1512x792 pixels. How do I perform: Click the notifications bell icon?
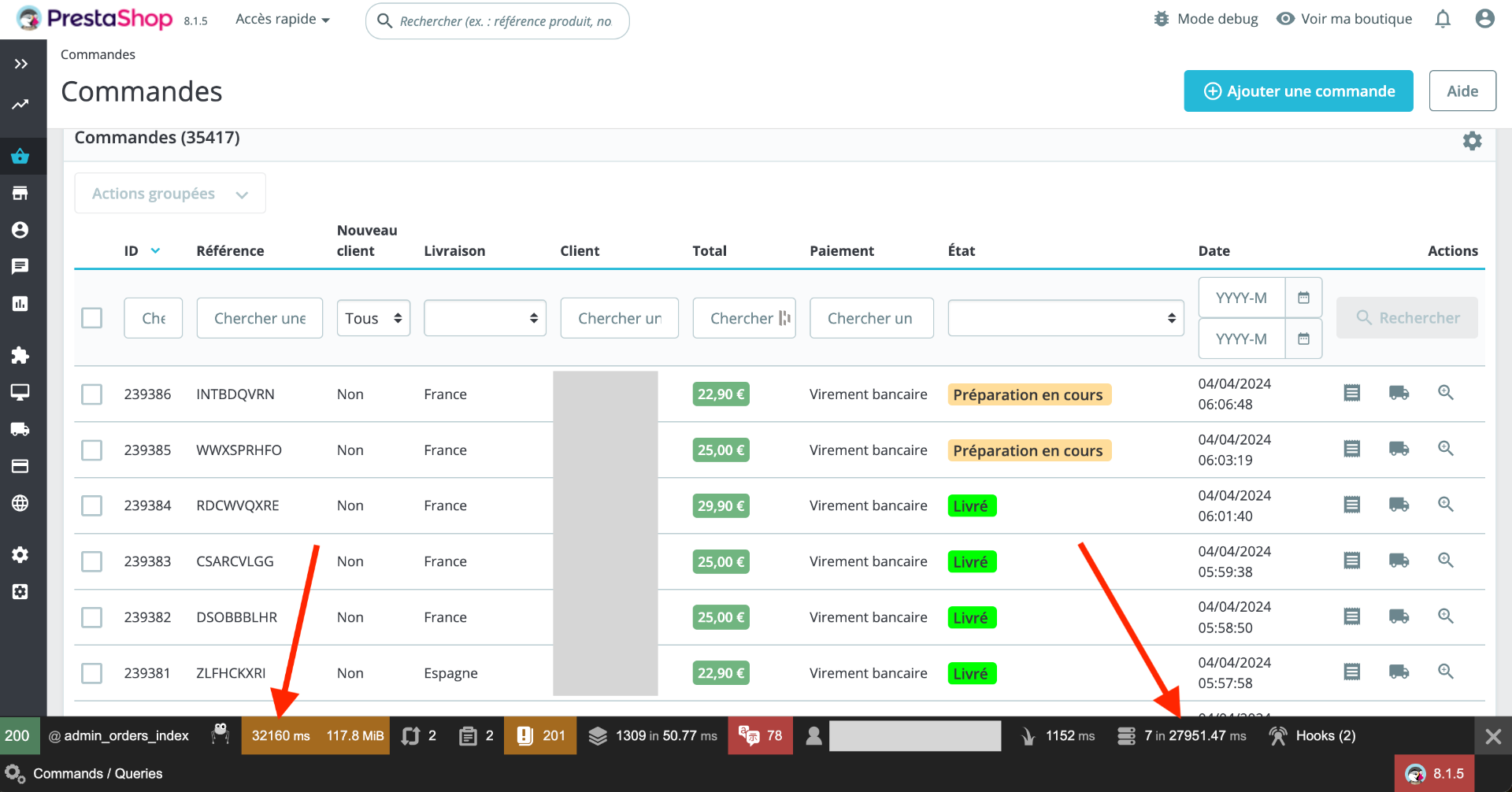tap(1443, 19)
